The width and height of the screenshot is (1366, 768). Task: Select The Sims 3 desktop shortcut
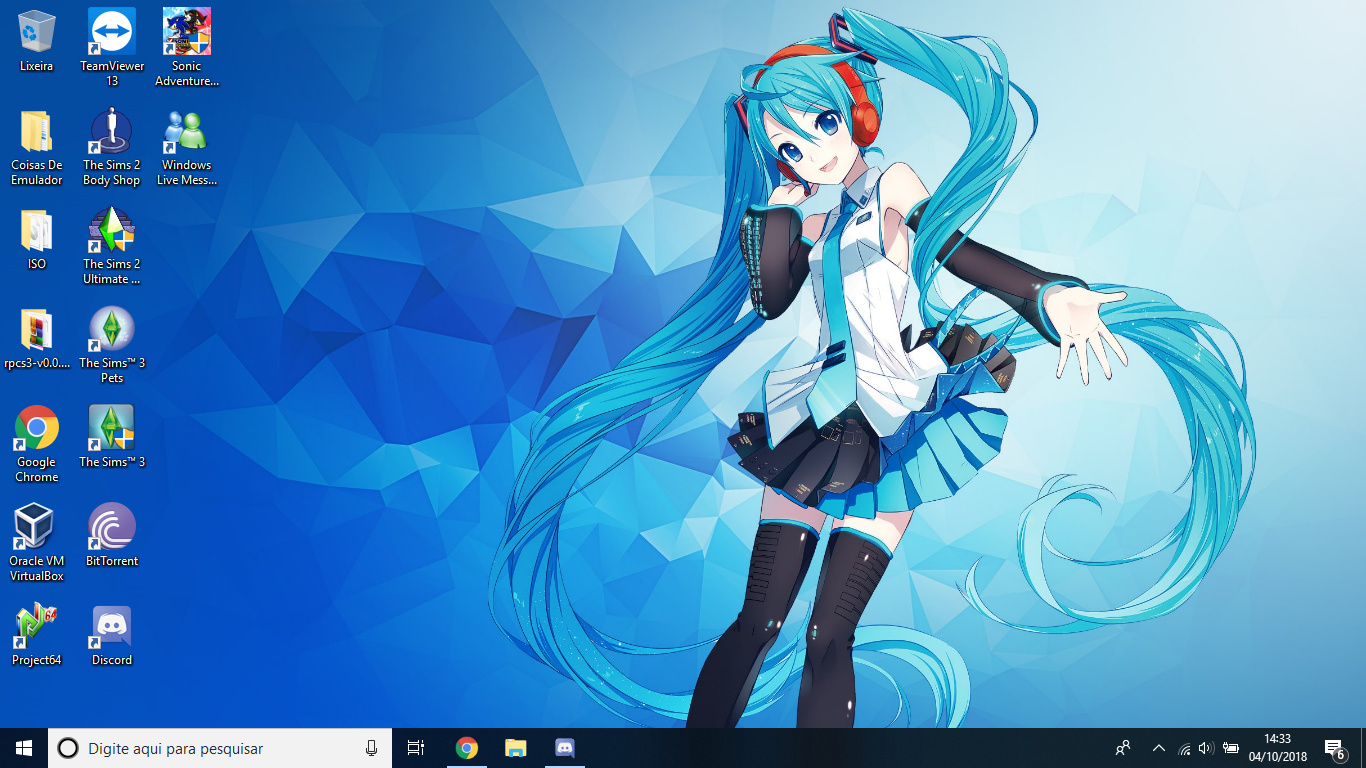pyautogui.click(x=112, y=438)
